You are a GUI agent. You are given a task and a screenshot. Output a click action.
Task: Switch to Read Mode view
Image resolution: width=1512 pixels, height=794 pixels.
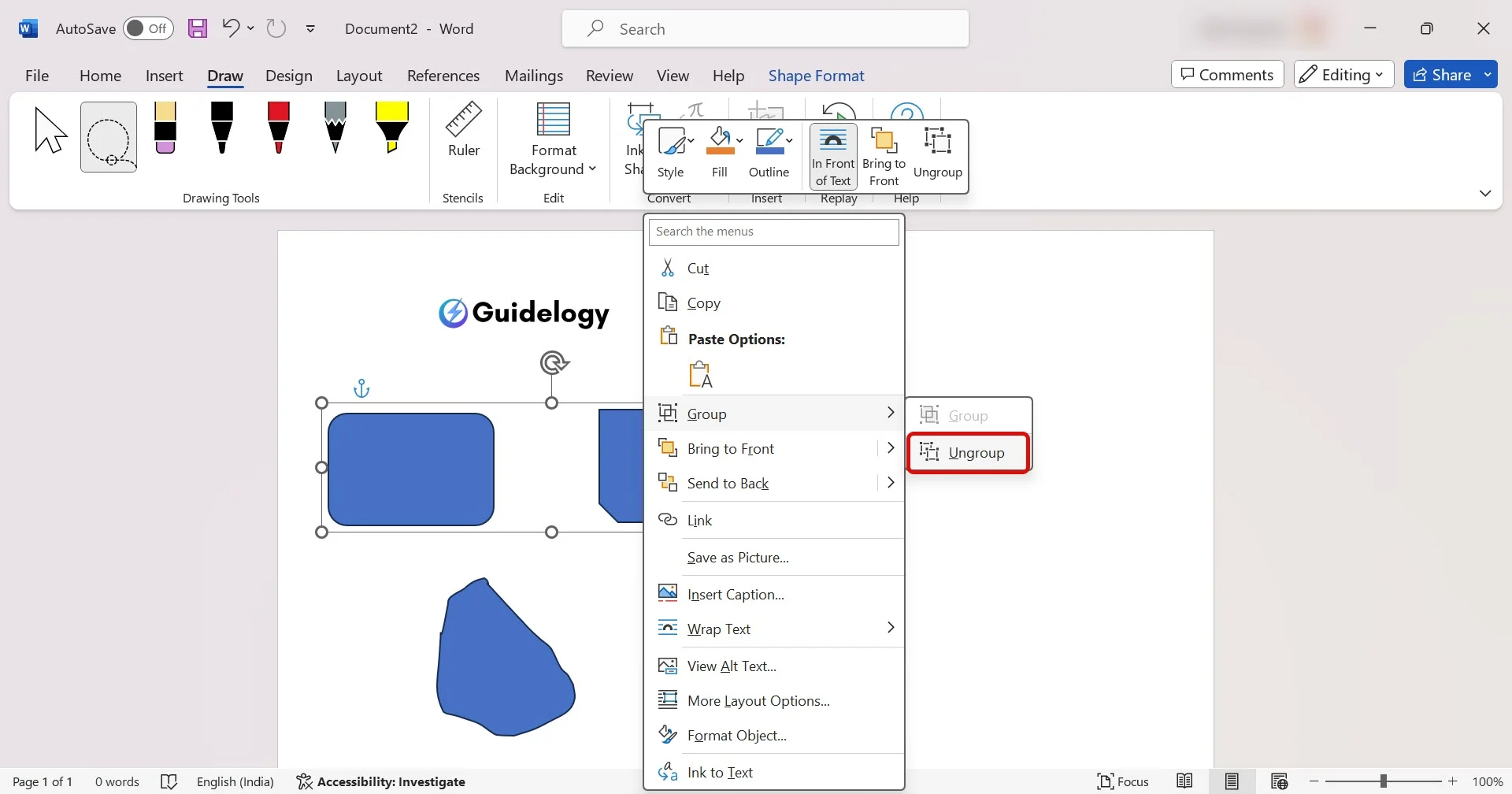click(1184, 781)
